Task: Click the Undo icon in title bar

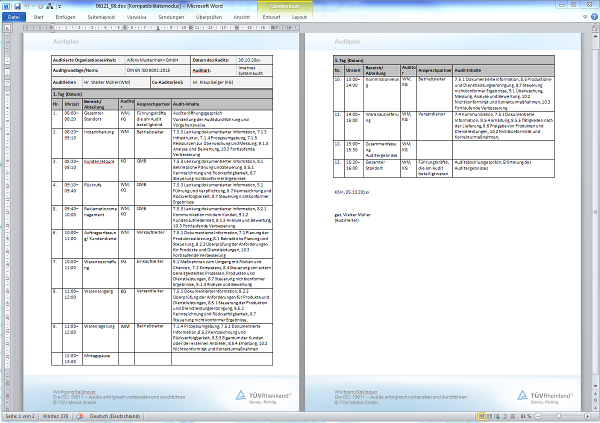Action: pos(27,5)
